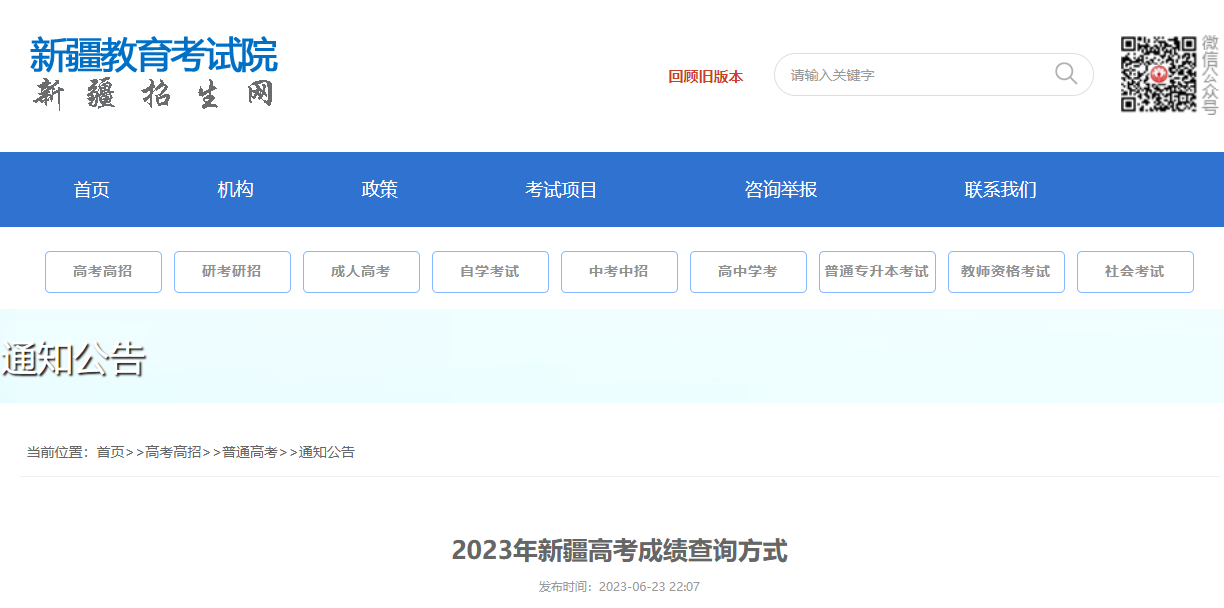Go to 首页 in the navigation bar
1224x608 pixels.
[x=92, y=190]
